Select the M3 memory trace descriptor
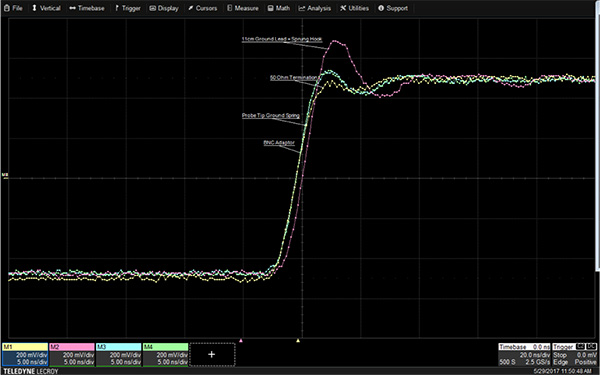 coord(119,355)
